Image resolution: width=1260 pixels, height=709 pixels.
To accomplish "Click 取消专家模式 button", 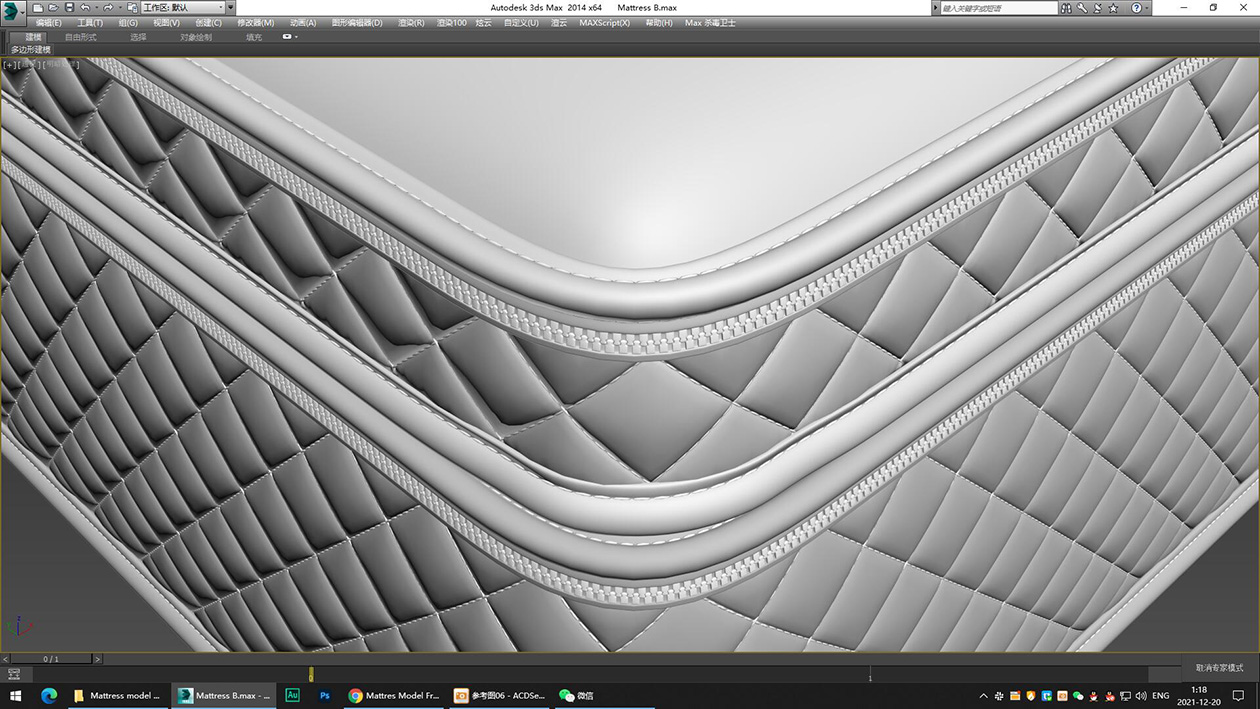I will 1220,667.
